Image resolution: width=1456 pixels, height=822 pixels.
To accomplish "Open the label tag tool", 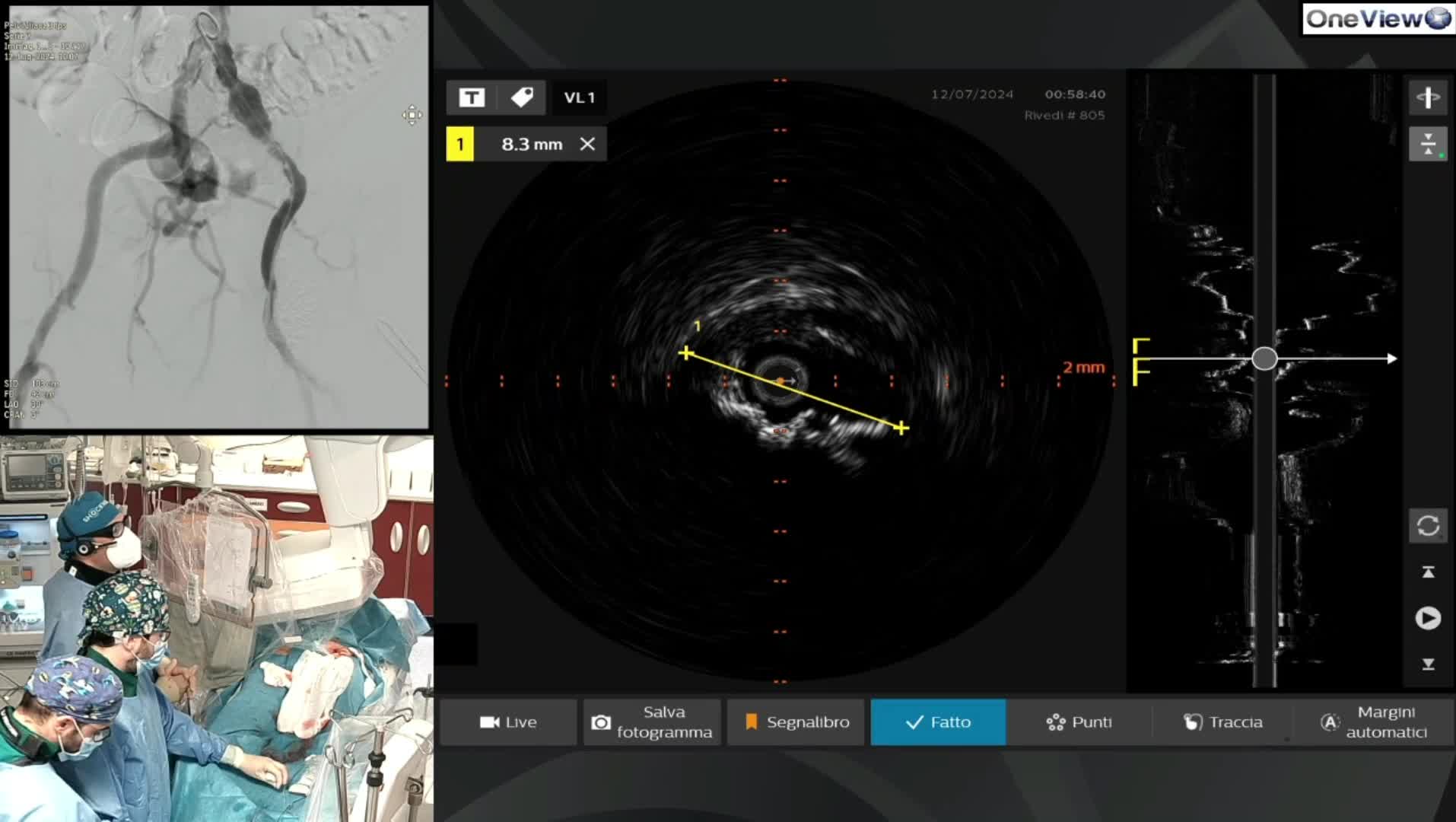I will tap(522, 97).
